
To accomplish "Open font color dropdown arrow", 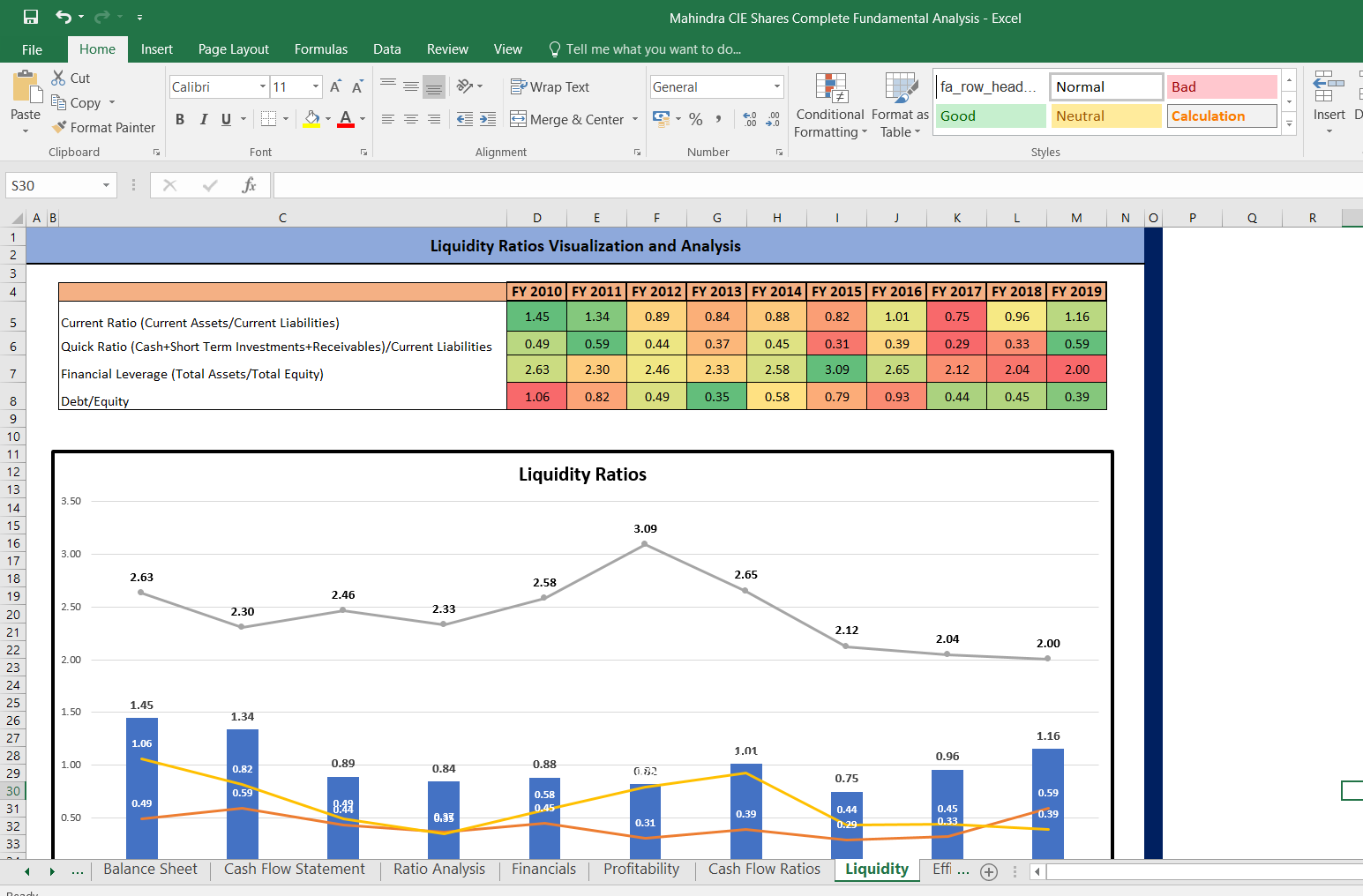I will point(363,119).
